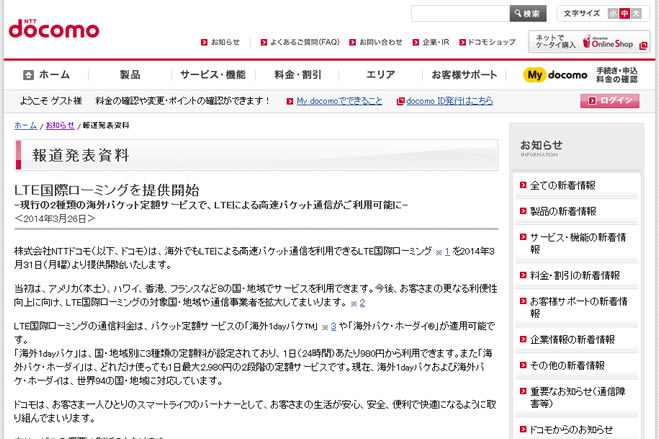The image size is (659, 439).
Task: Click the arrow icon beside 企業情報の新着情報
Action: [523, 339]
